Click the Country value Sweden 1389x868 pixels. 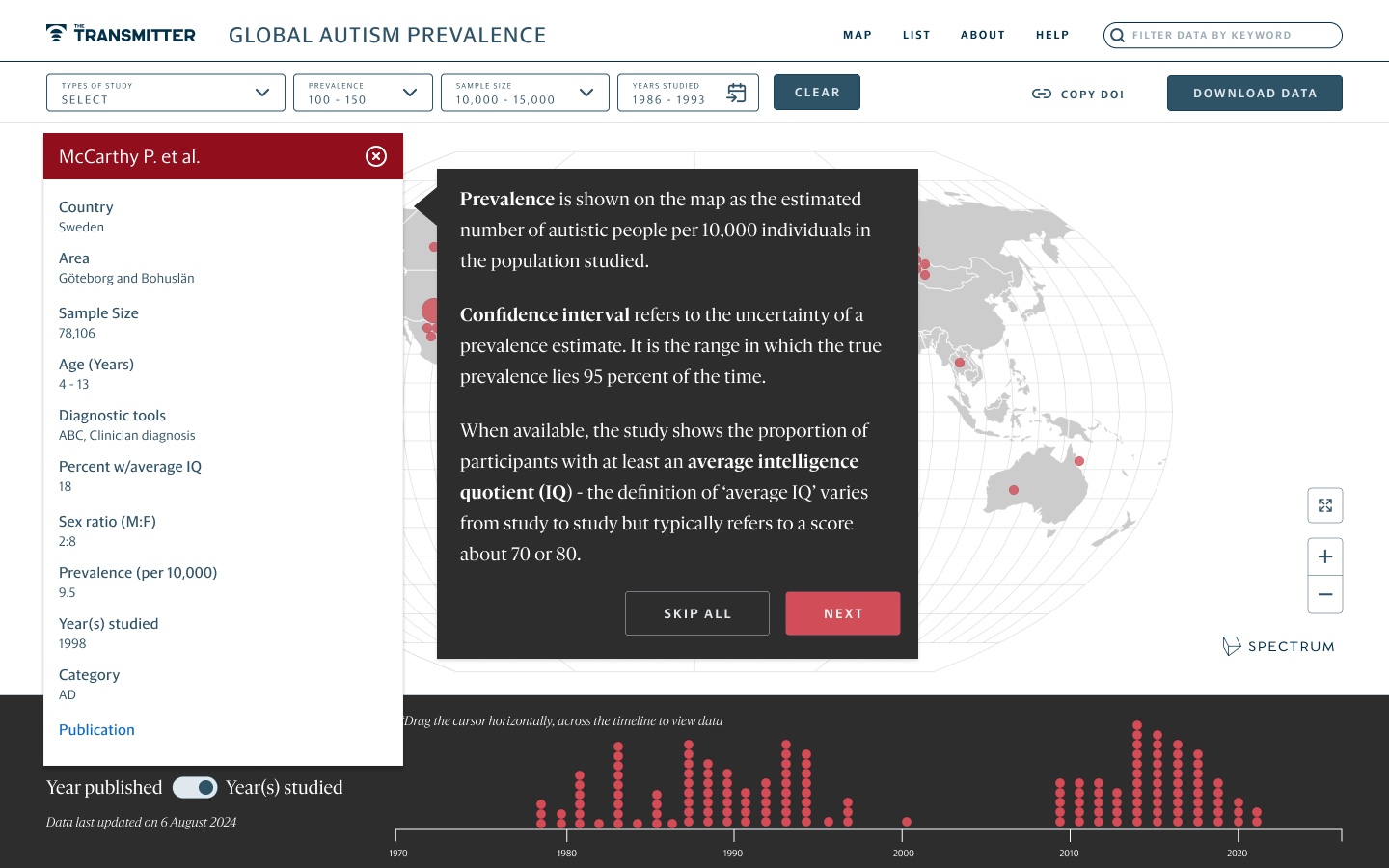coord(81,228)
